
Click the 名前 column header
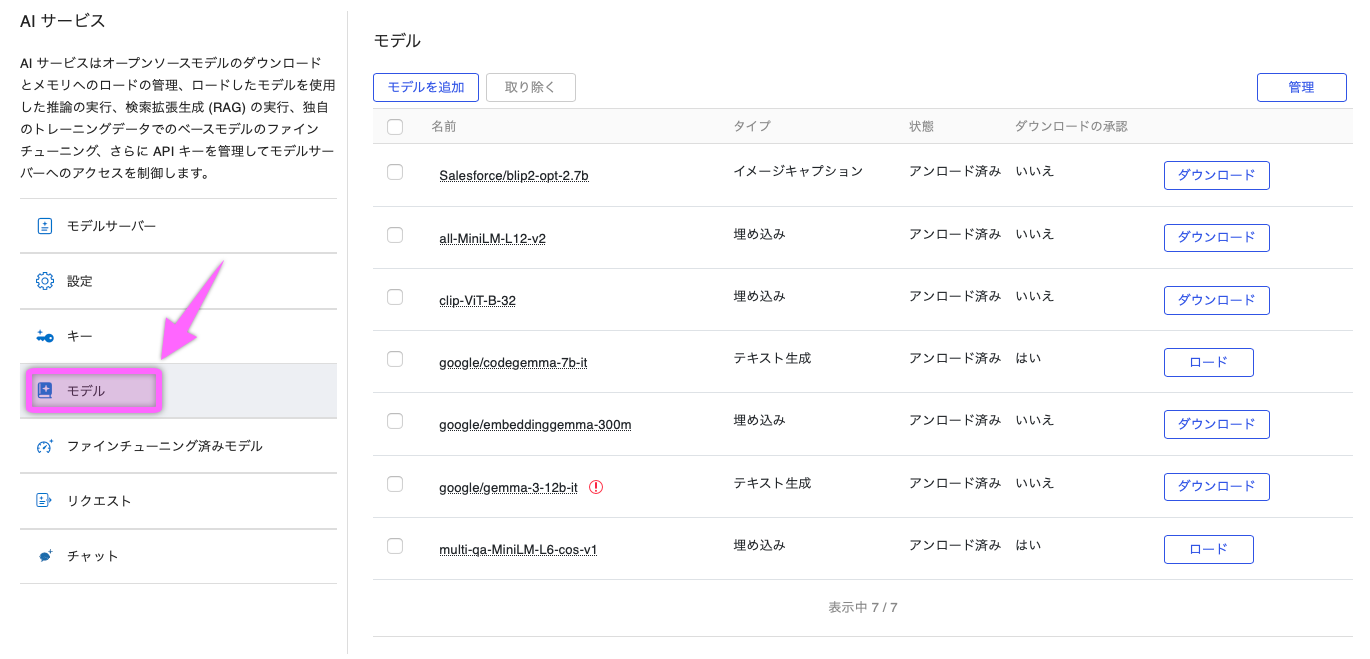click(x=443, y=126)
